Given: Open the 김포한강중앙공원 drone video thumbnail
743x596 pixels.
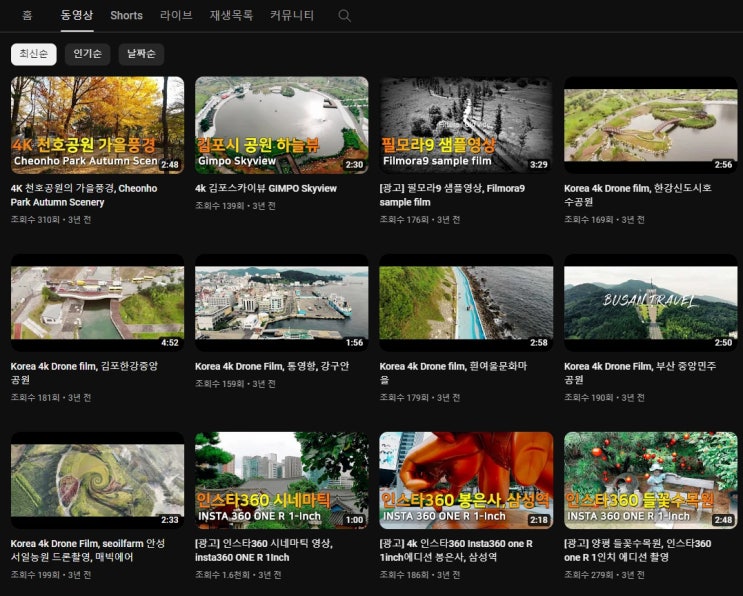Looking at the screenshot, I should click(x=97, y=303).
